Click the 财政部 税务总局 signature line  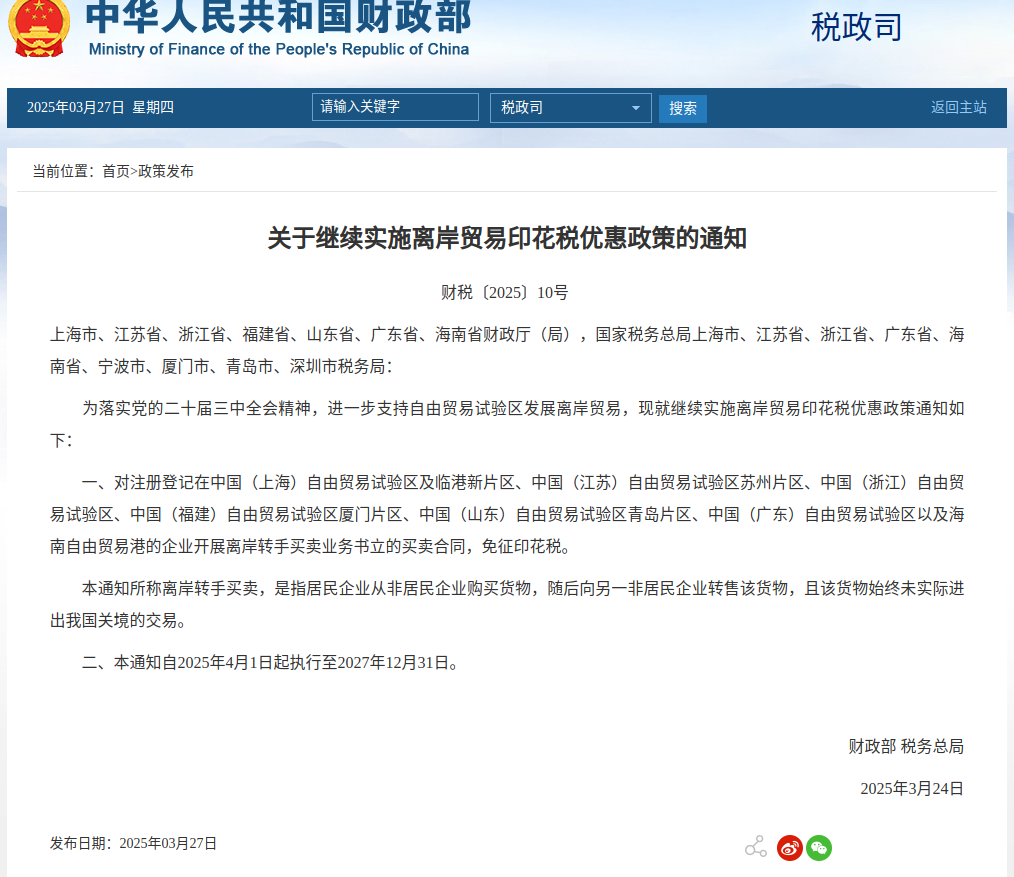(x=906, y=746)
